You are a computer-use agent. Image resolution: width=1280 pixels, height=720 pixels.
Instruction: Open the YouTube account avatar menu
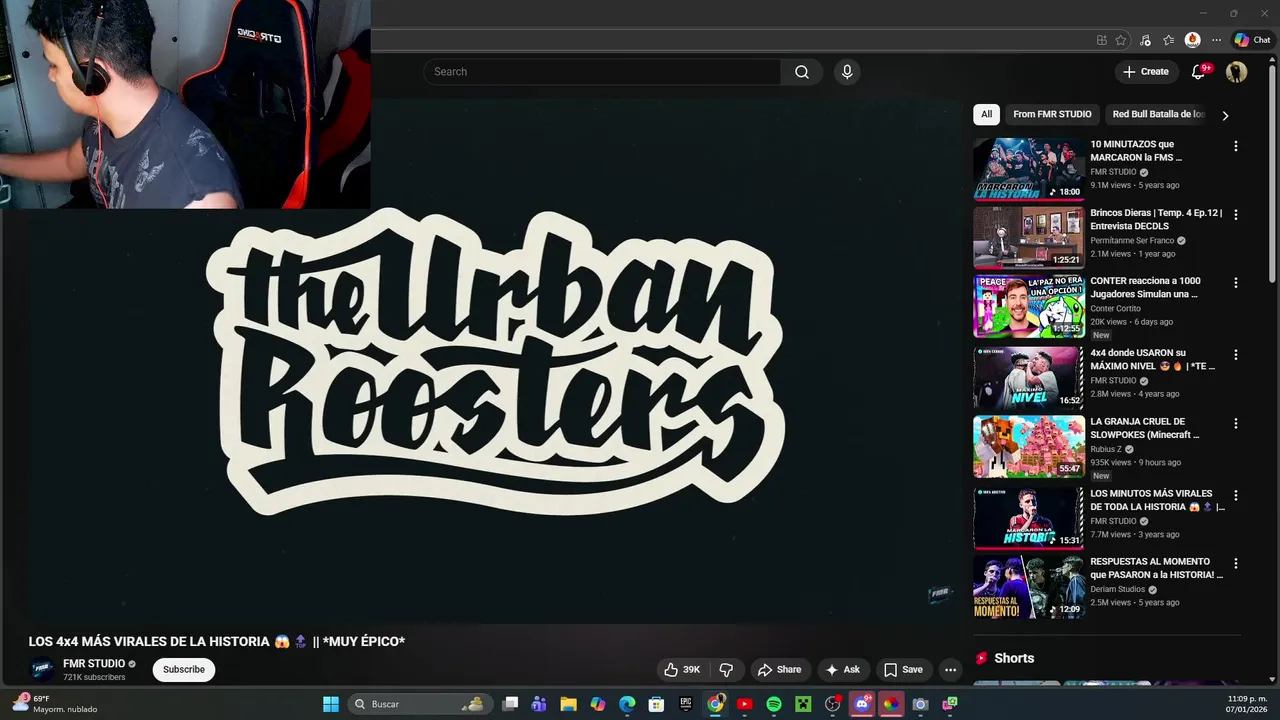pyautogui.click(x=1237, y=72)
